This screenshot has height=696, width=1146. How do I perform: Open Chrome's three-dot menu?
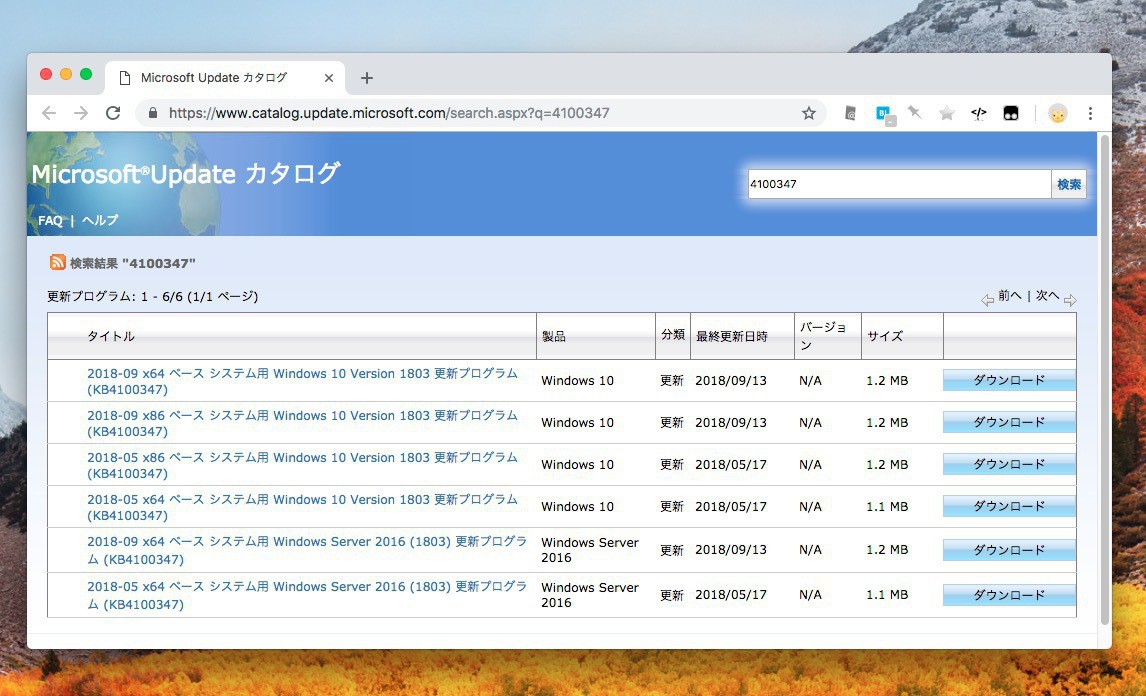[1090, 113]
